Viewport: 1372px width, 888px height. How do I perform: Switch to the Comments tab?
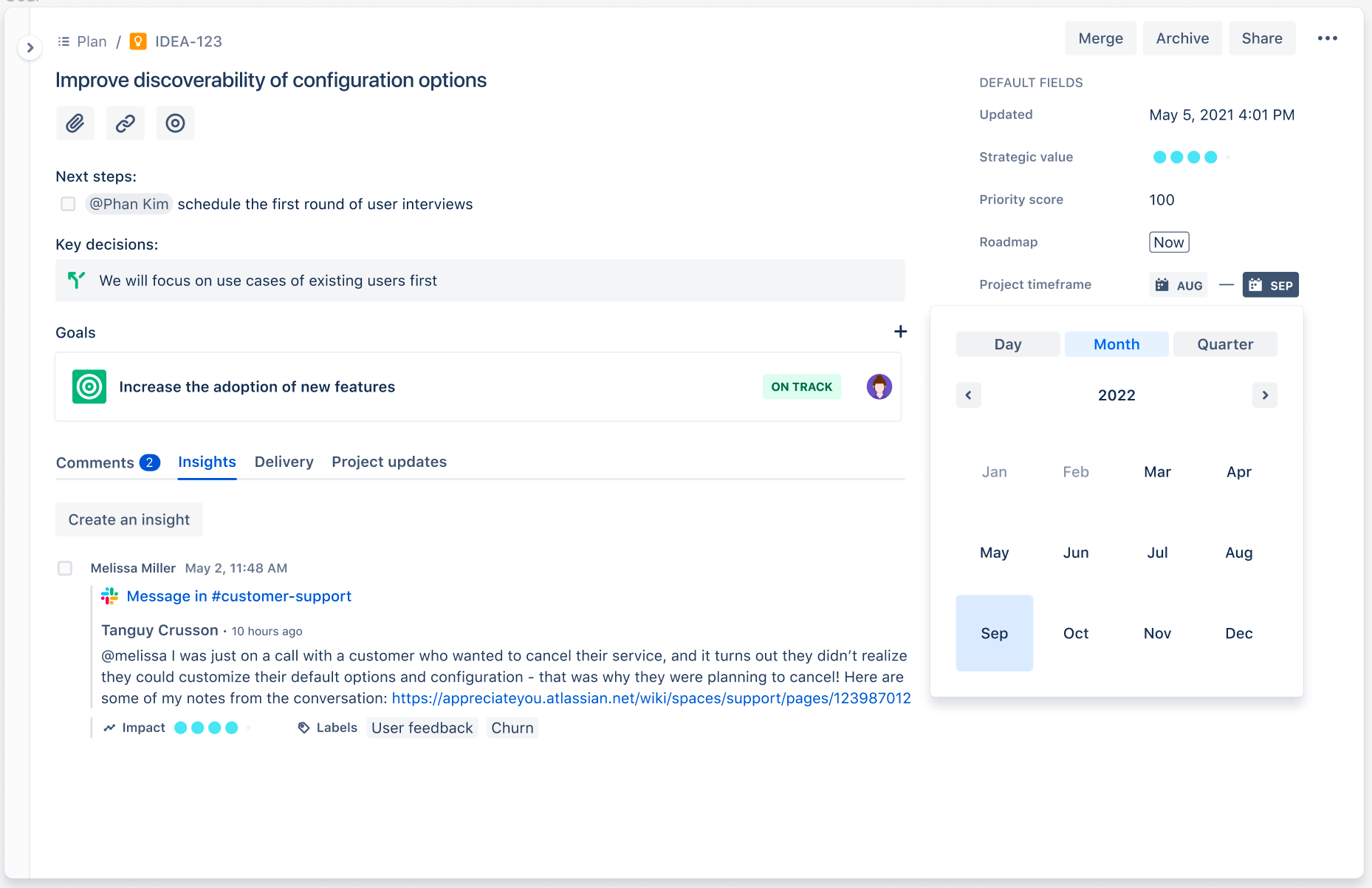[x=95, y=462]
